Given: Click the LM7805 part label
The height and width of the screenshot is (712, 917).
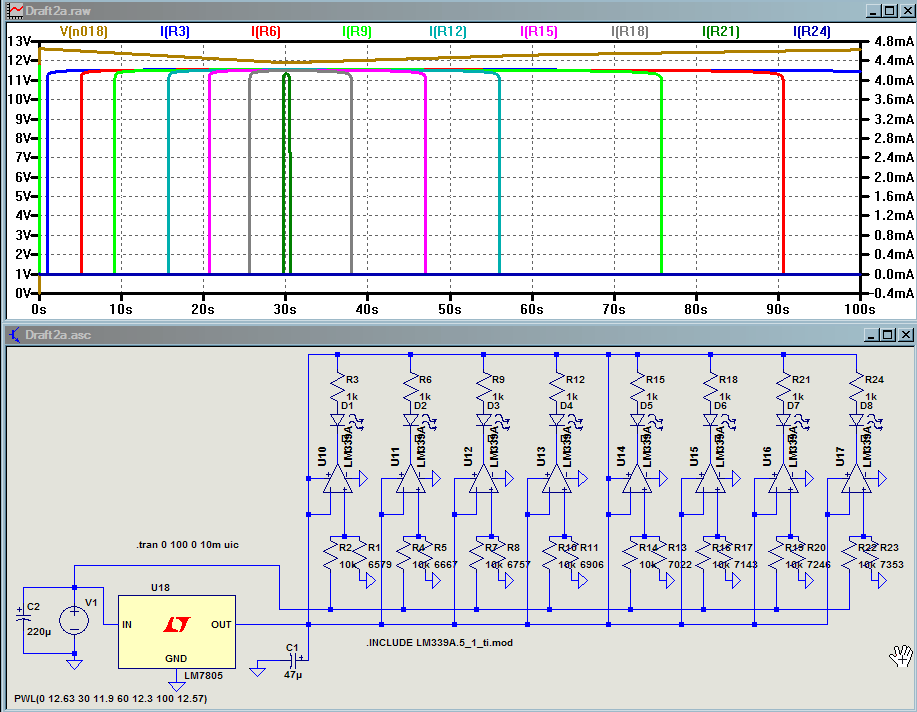Looking at the screenshot, I should point(204,676).
